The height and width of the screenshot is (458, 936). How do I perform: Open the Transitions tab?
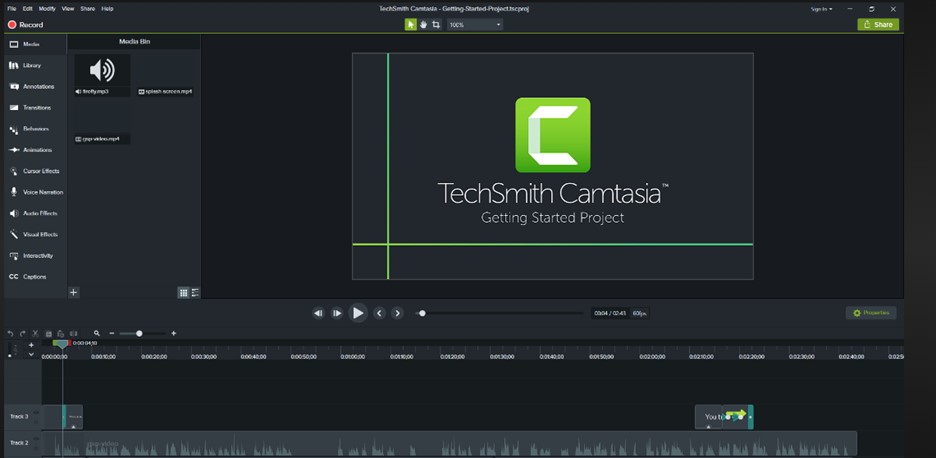35,107
